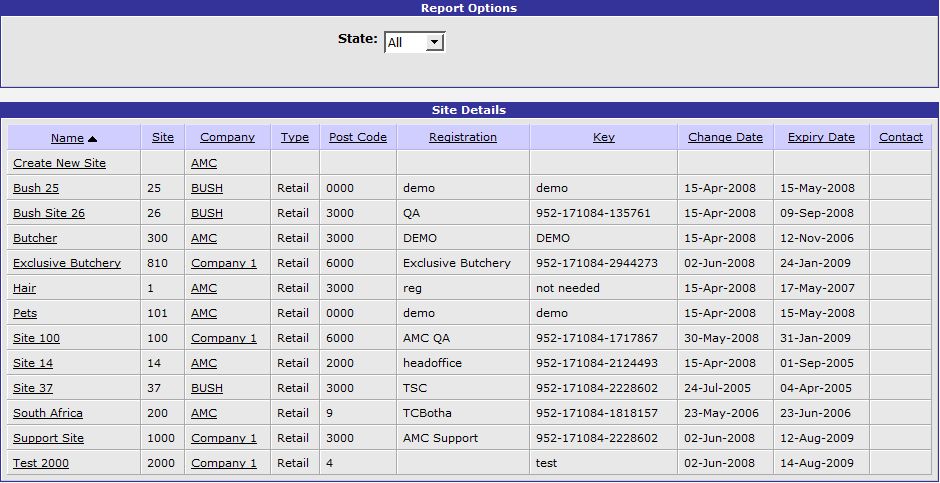Open the Hair site link
The width and height of the screenshot is (940, 483).
coord(25,288)
